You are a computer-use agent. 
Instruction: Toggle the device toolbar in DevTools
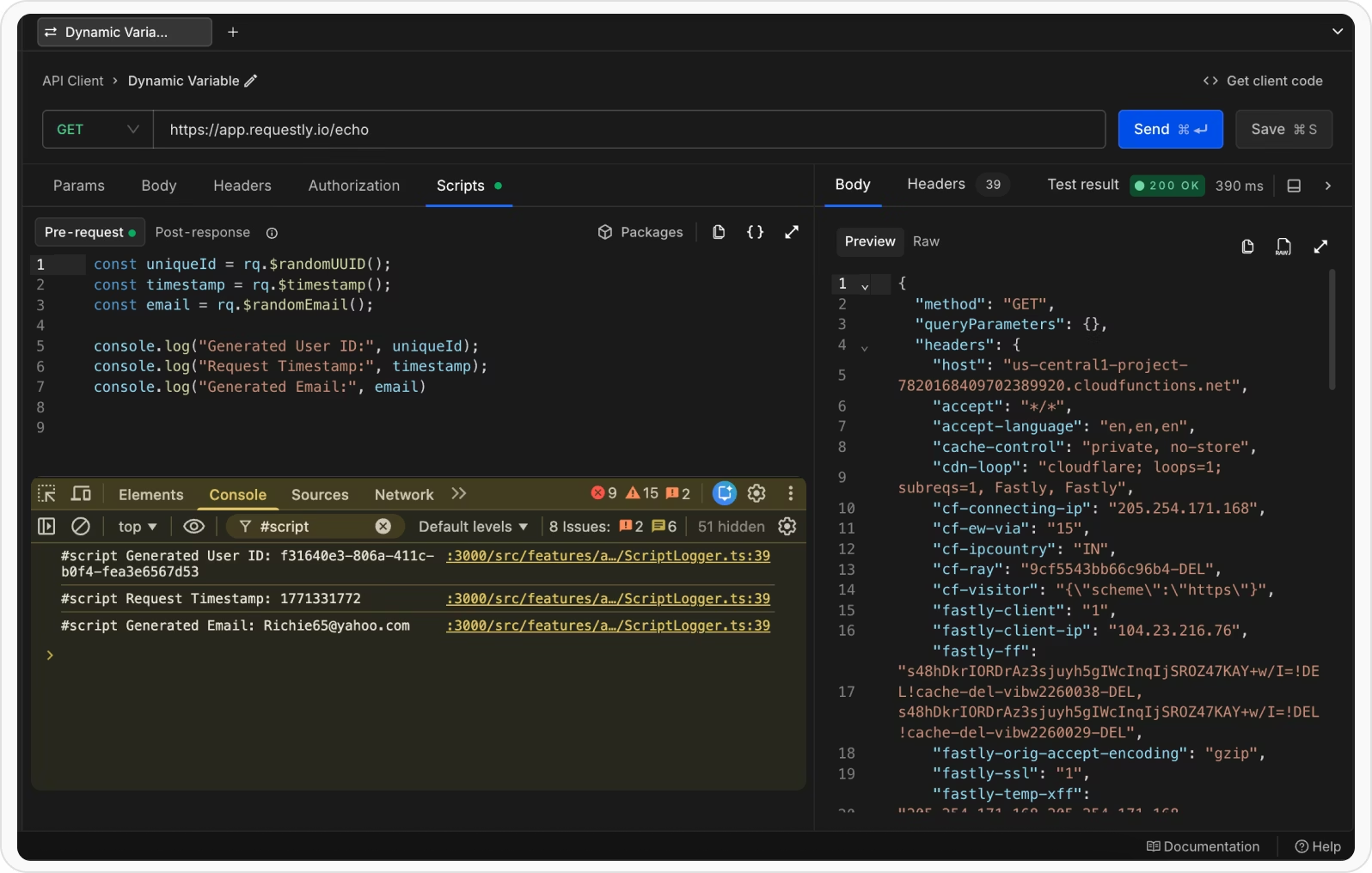tap(81, 494)
